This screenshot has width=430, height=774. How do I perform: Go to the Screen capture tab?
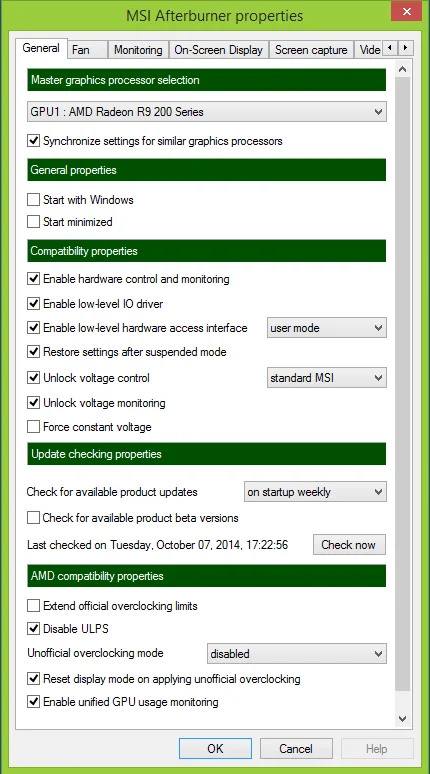pos(311,50)
